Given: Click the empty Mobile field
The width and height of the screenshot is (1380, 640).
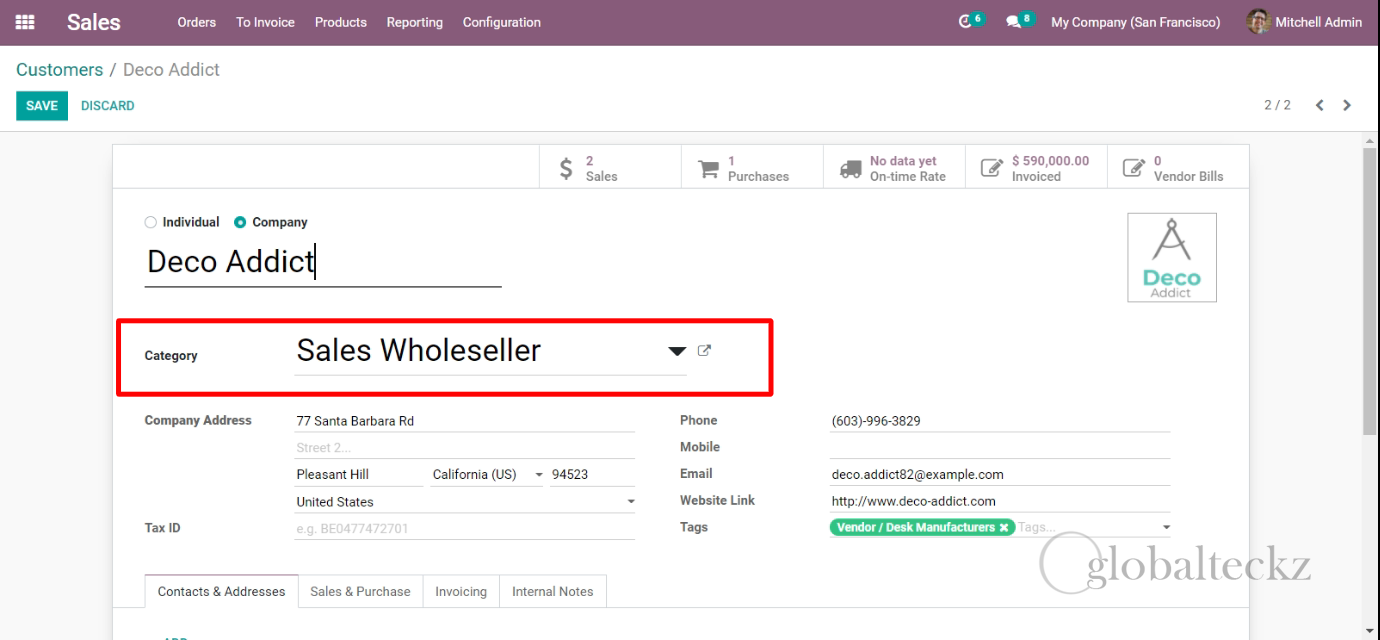Looking at the screenshot, I should [1000, 447].
